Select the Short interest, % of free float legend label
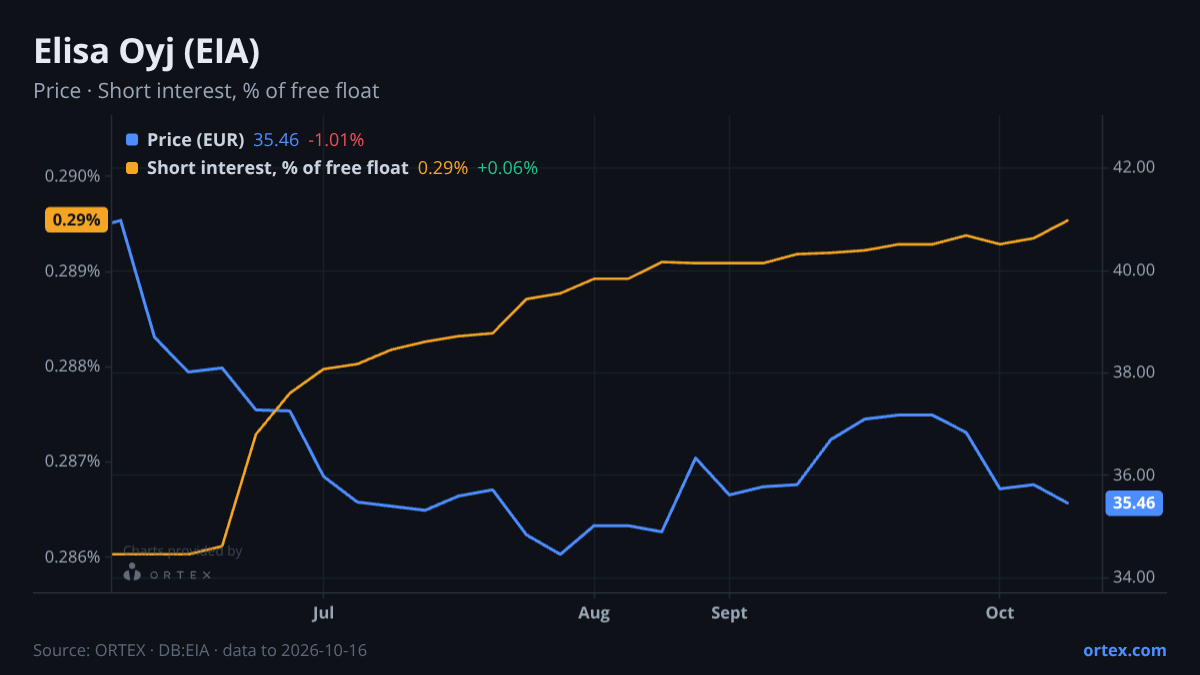 click(278, 168)
